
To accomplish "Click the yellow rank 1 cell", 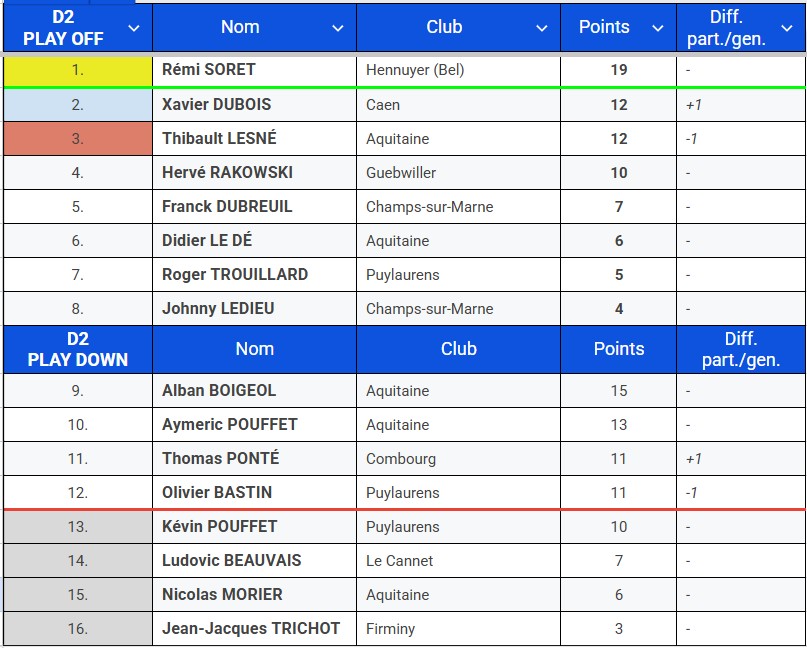I will click(x=78, y=70).
